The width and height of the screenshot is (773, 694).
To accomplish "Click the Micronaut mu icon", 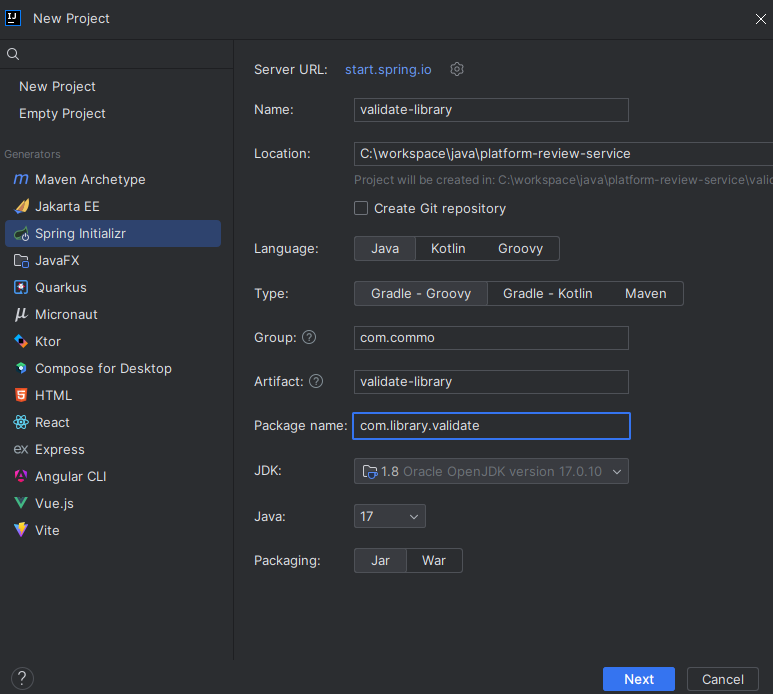I will point(21,314).
